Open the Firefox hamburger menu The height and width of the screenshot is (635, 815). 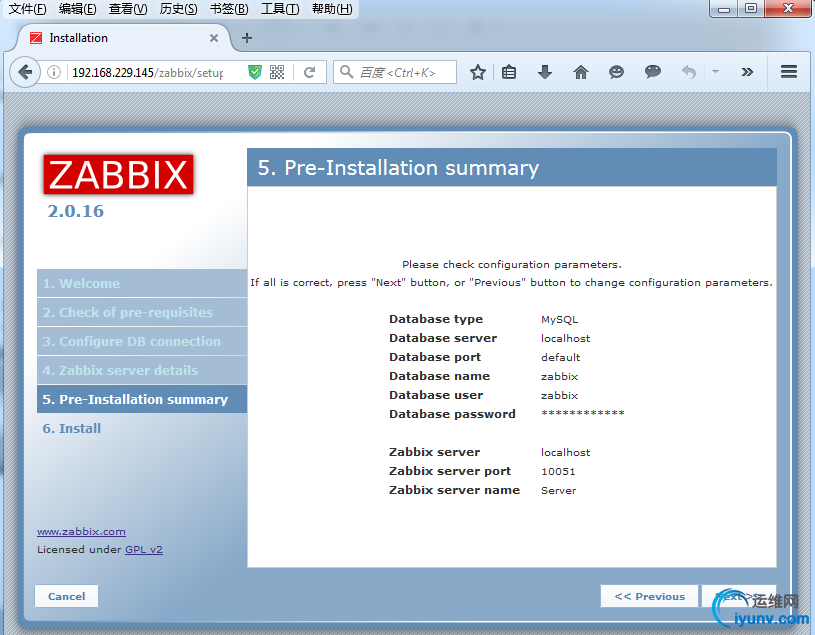point(788,72)
